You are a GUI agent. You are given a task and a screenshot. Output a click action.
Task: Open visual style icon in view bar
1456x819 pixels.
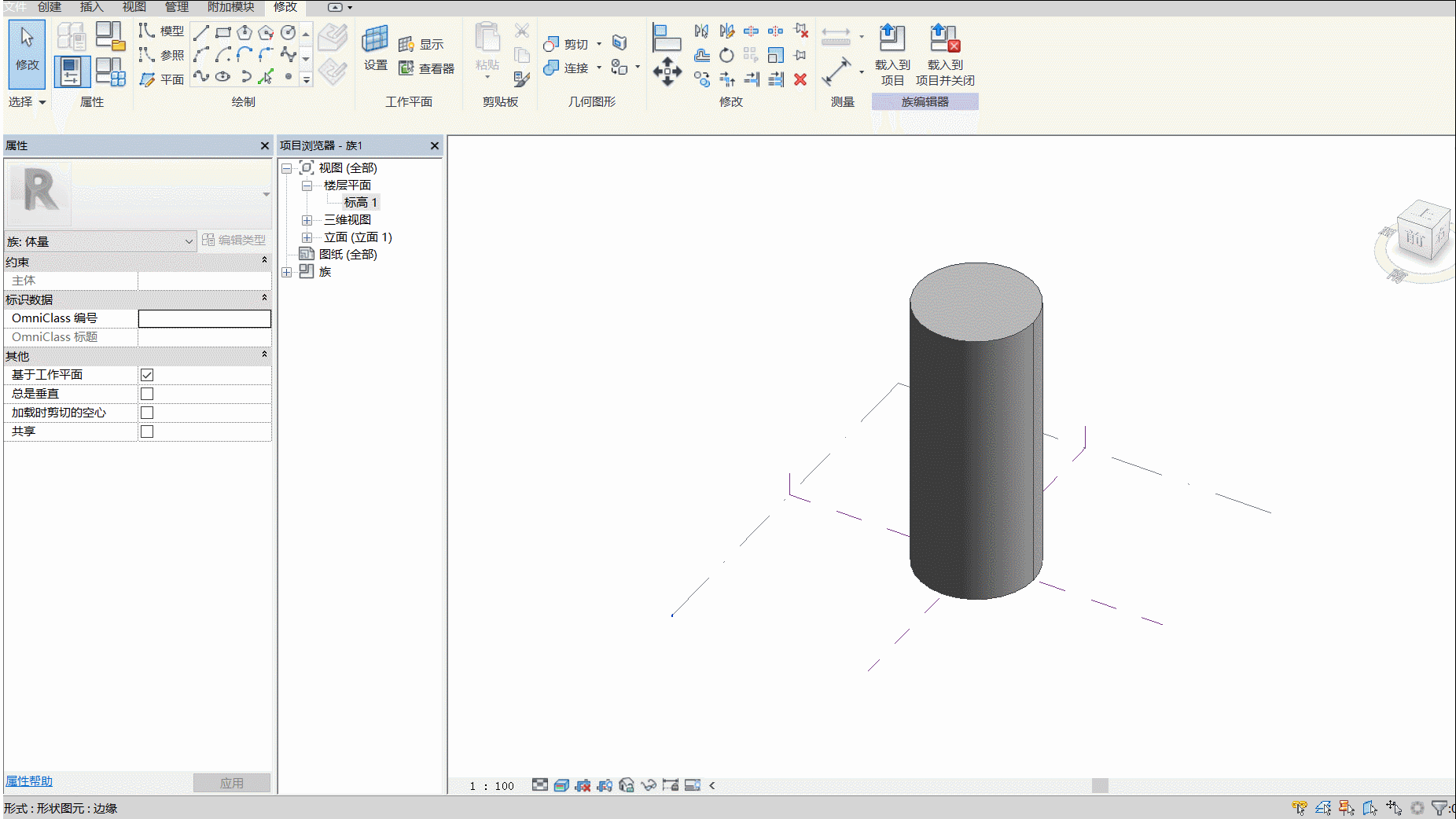tap(561, 785)
